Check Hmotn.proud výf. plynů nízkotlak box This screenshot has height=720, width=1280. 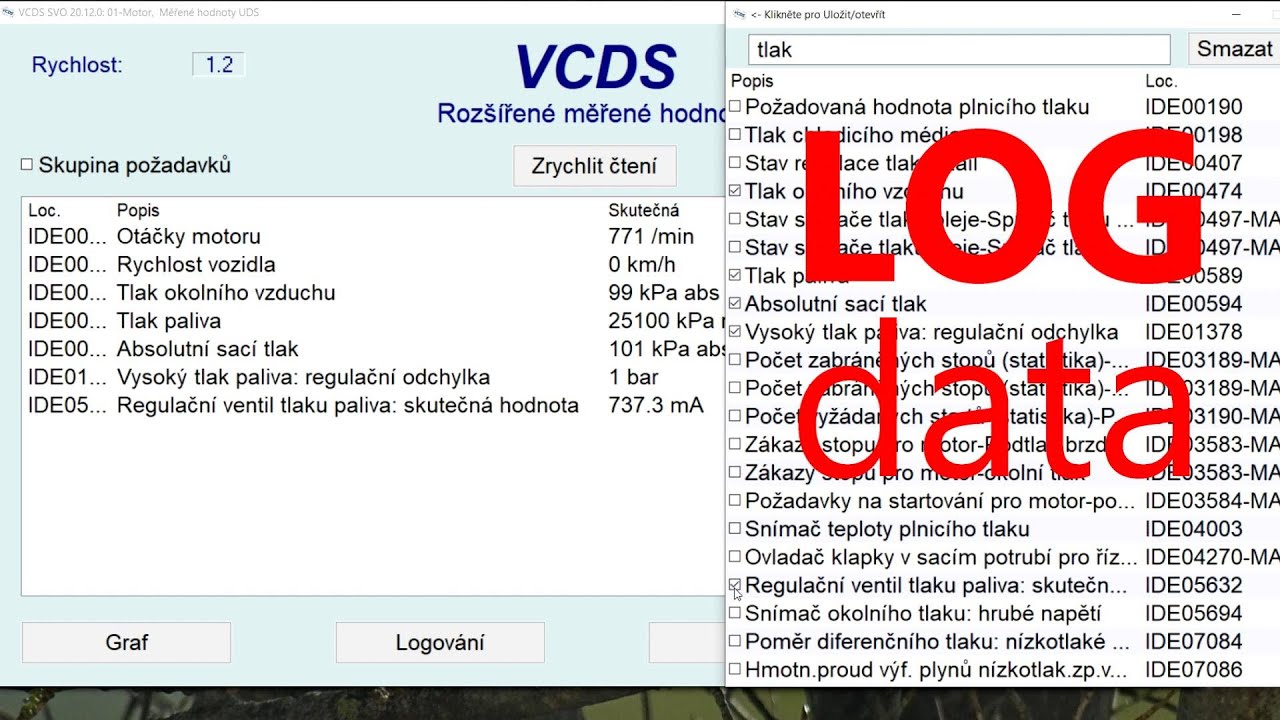click(x=736, y=668)
